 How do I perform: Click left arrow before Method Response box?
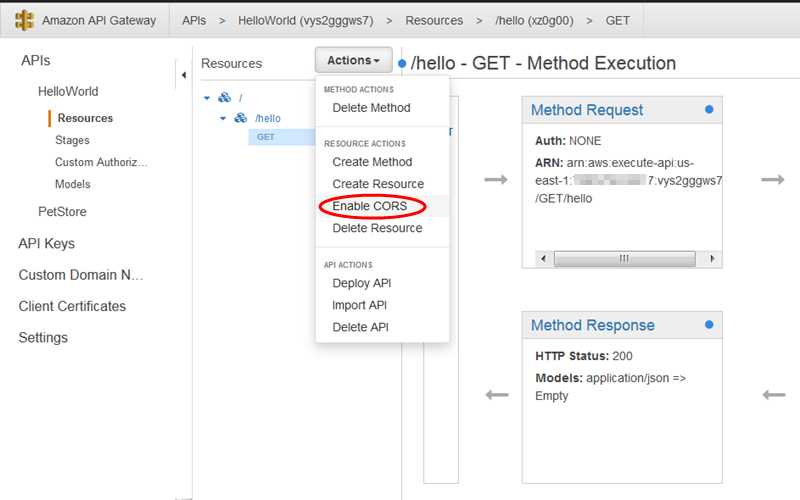(x=497, y=394)
